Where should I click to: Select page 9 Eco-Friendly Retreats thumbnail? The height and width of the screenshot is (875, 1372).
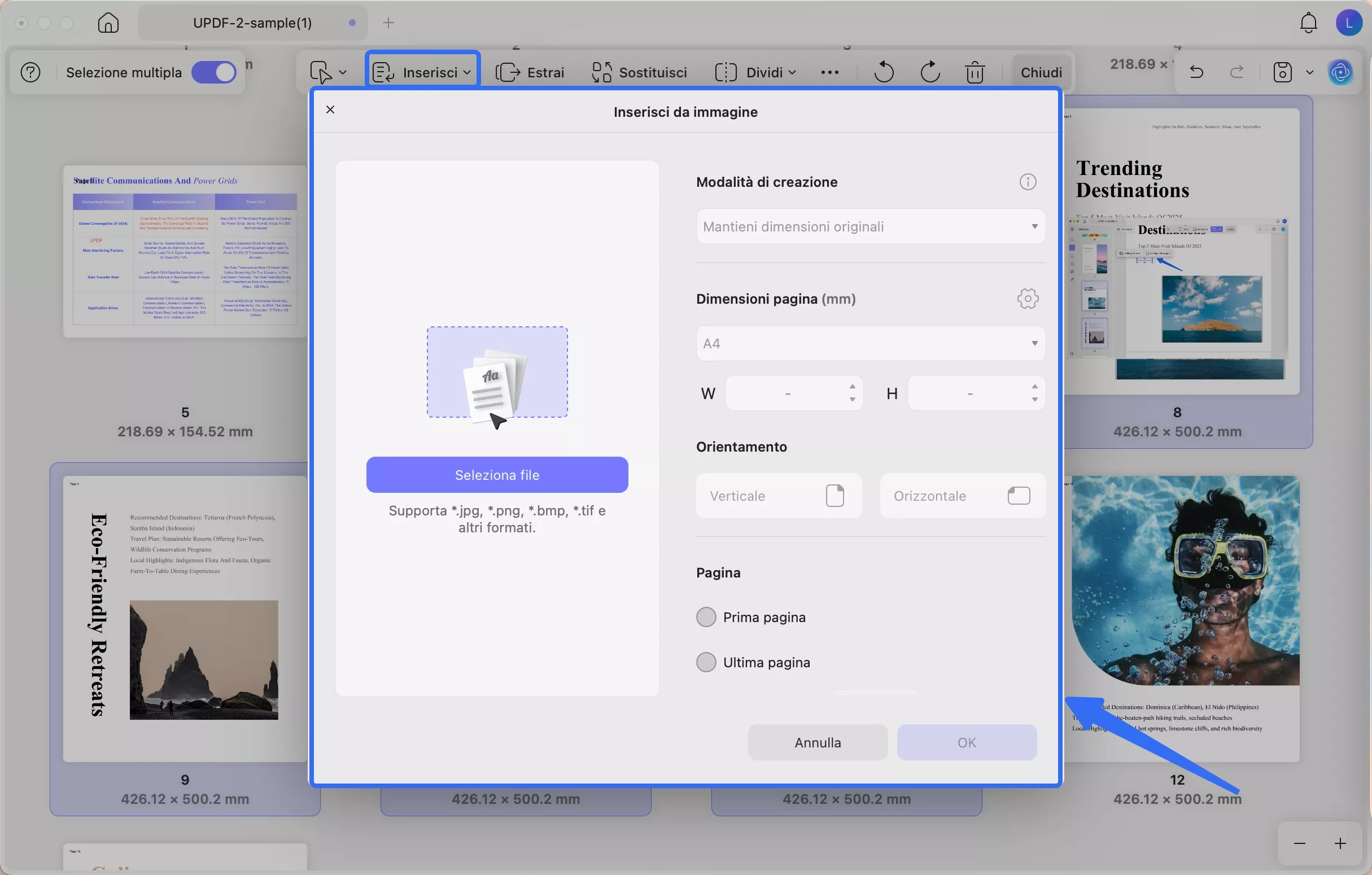point(185,619)
